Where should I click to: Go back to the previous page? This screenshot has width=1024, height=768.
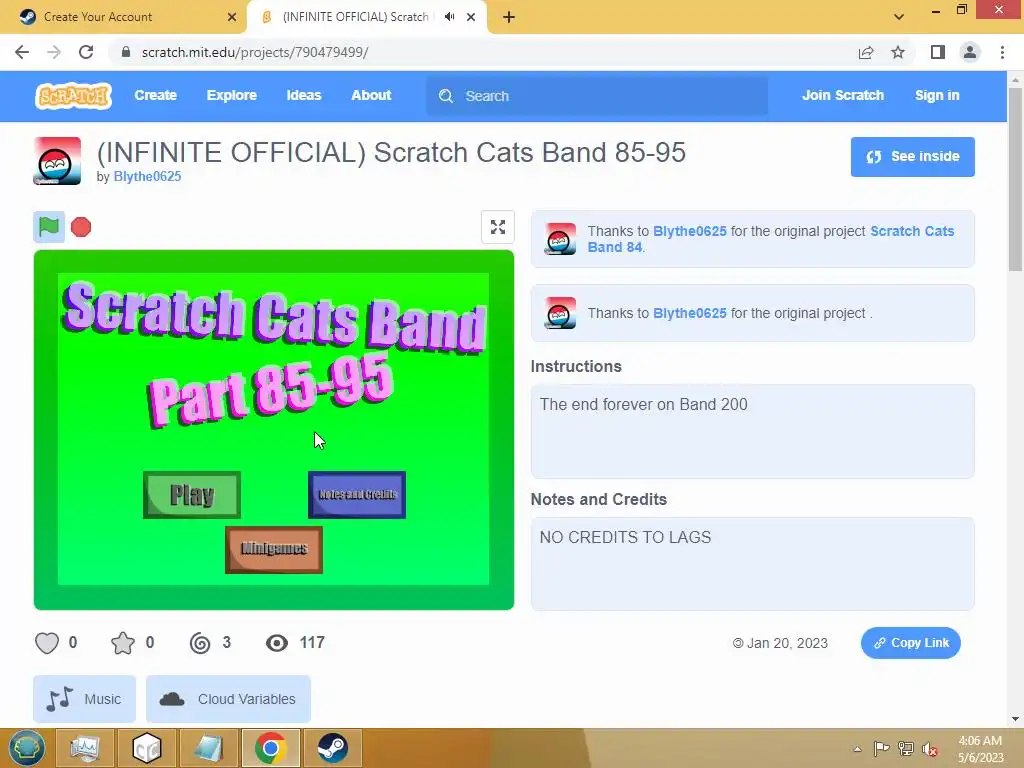coord(22,52)
